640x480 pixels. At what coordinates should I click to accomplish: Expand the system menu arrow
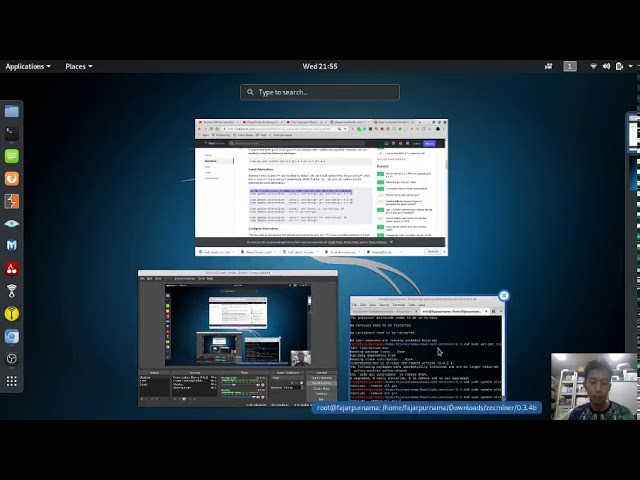coord(631,66)
